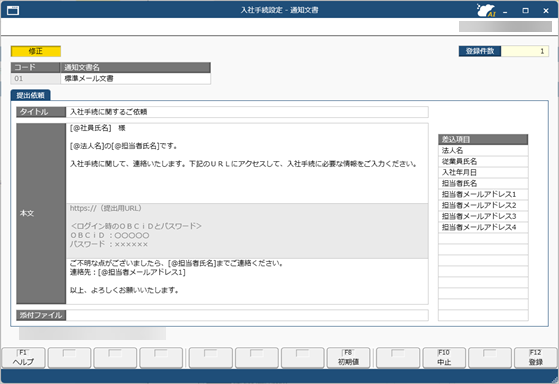
Task: Click the 修正 mode indicator
Action: (36, 51)
